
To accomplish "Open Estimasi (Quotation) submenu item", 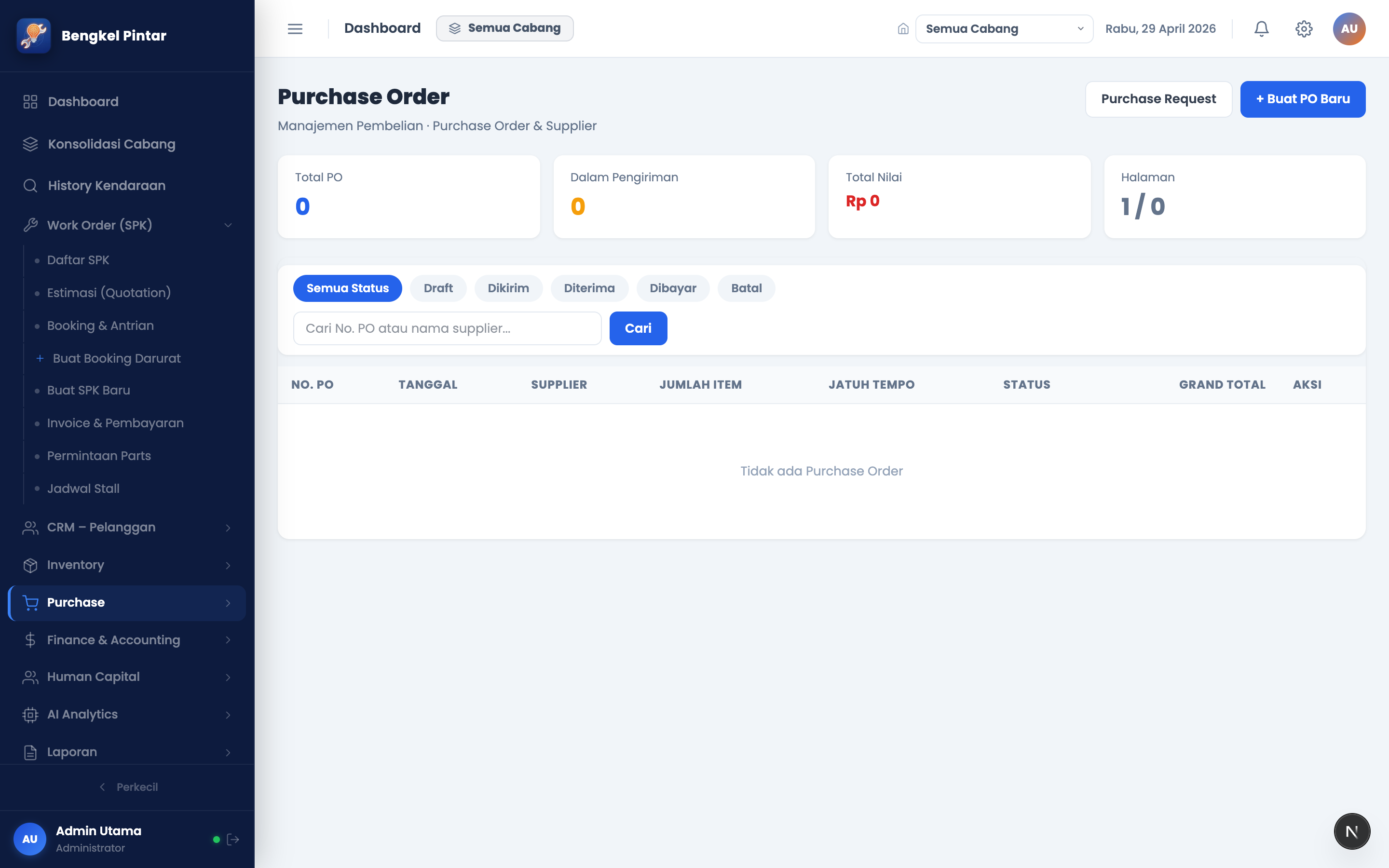I will 109,293.
